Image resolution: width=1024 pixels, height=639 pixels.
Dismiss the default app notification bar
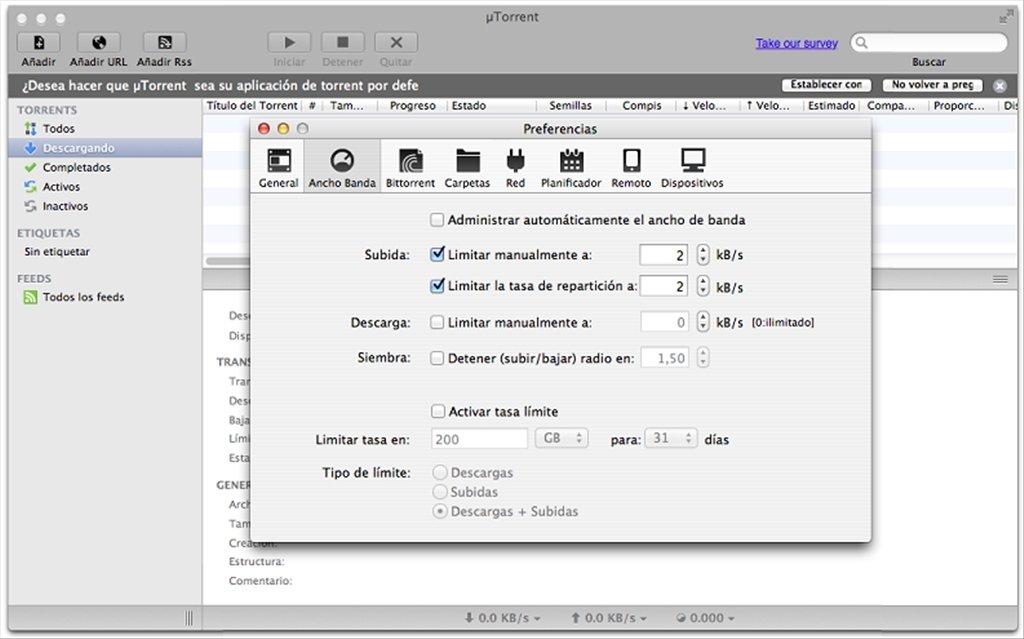point(1000,86)
